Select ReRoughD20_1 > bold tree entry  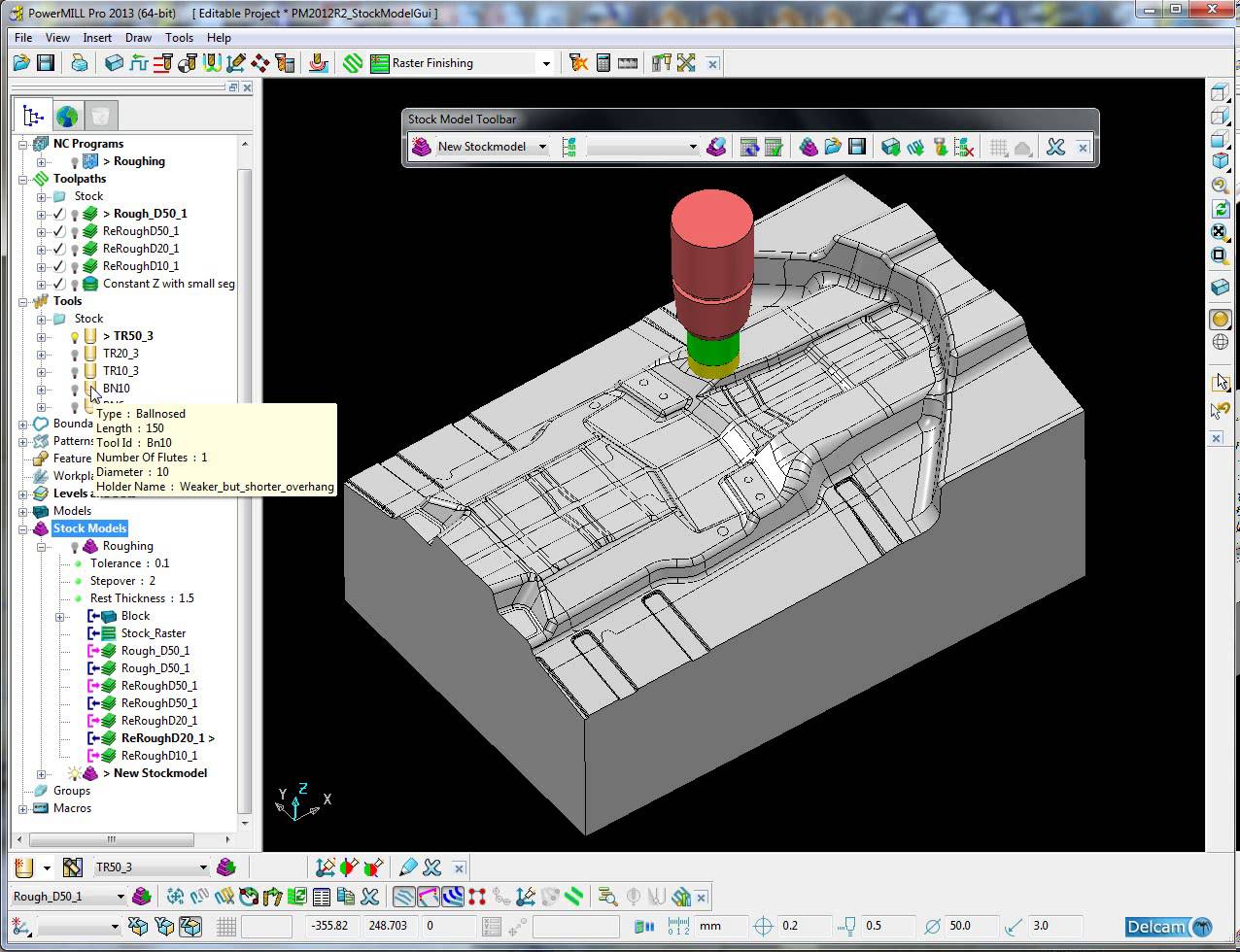pos(168,738)
